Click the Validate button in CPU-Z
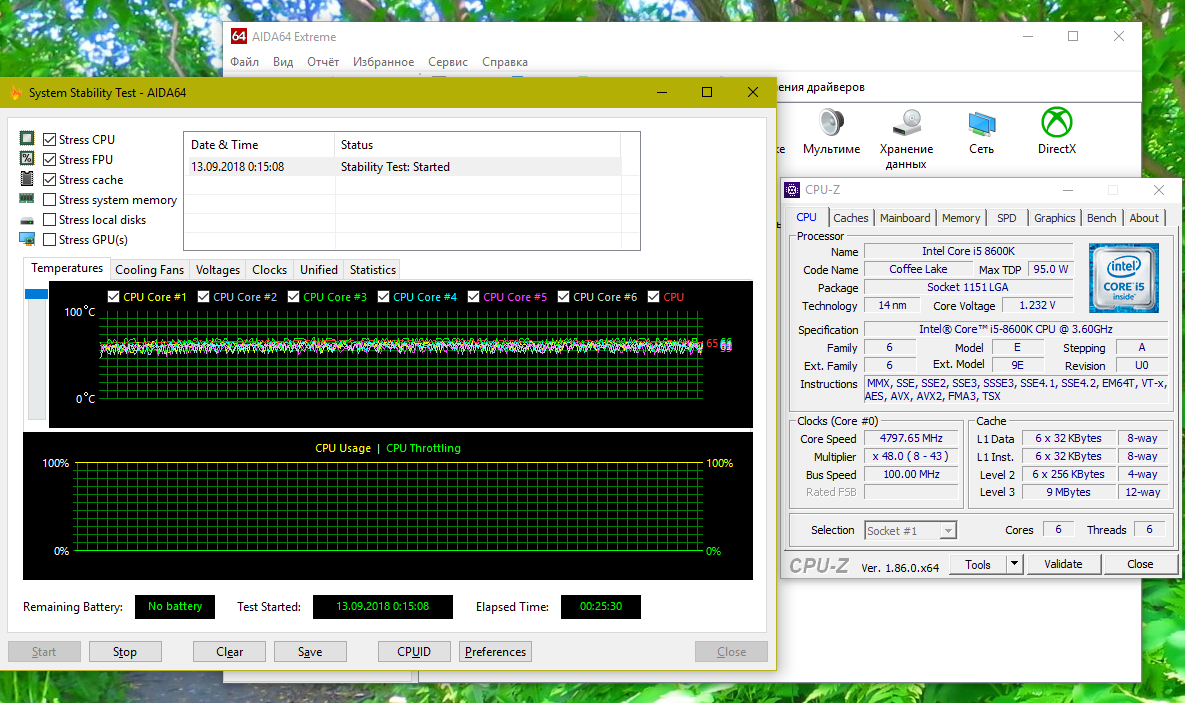The image size is (1185, 703). click(x=1062, y=564)
